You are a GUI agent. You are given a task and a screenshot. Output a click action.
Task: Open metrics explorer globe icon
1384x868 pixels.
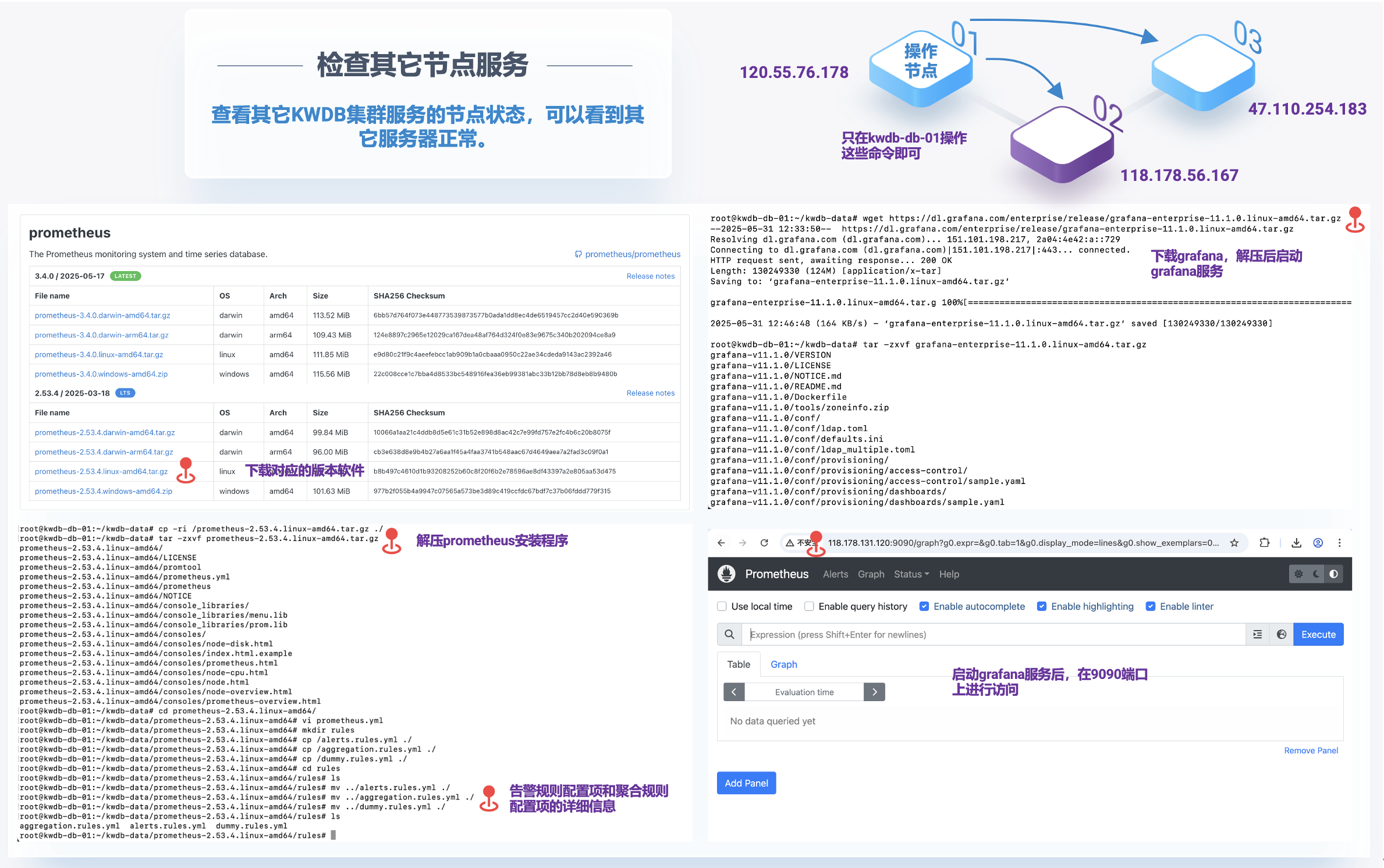click(1281, 634)
